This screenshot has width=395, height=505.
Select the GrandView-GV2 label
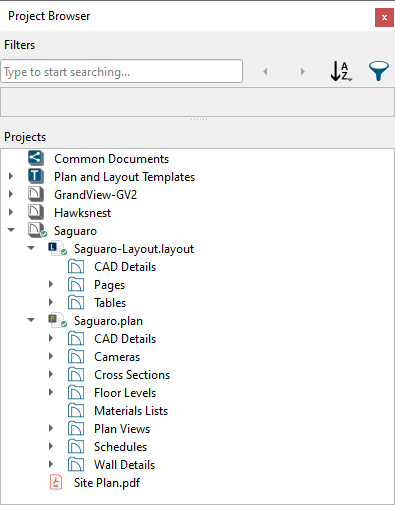[x=96, y=195]
